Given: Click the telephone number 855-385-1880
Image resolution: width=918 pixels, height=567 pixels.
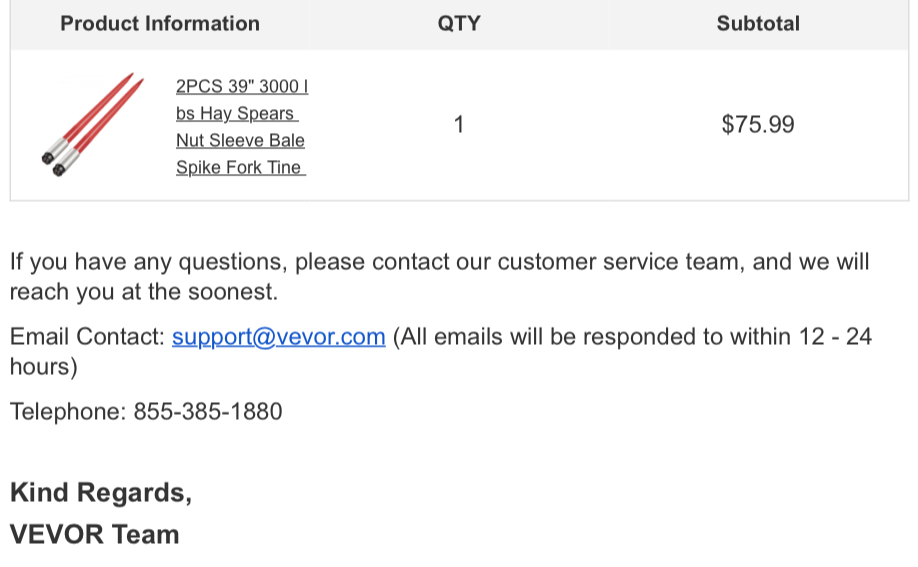Looking at the screenshot, I should (x=208, y=411).
